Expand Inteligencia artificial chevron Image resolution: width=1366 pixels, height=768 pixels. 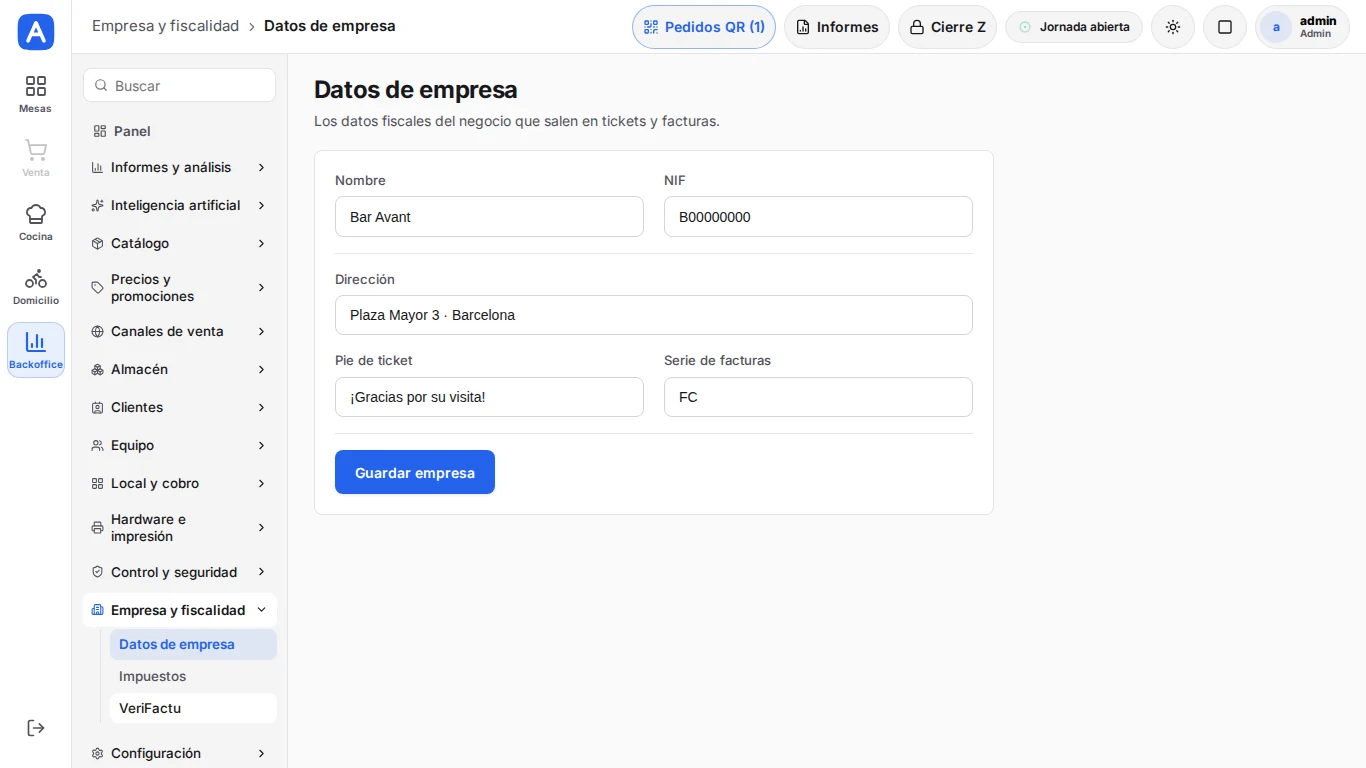point(261,205)
